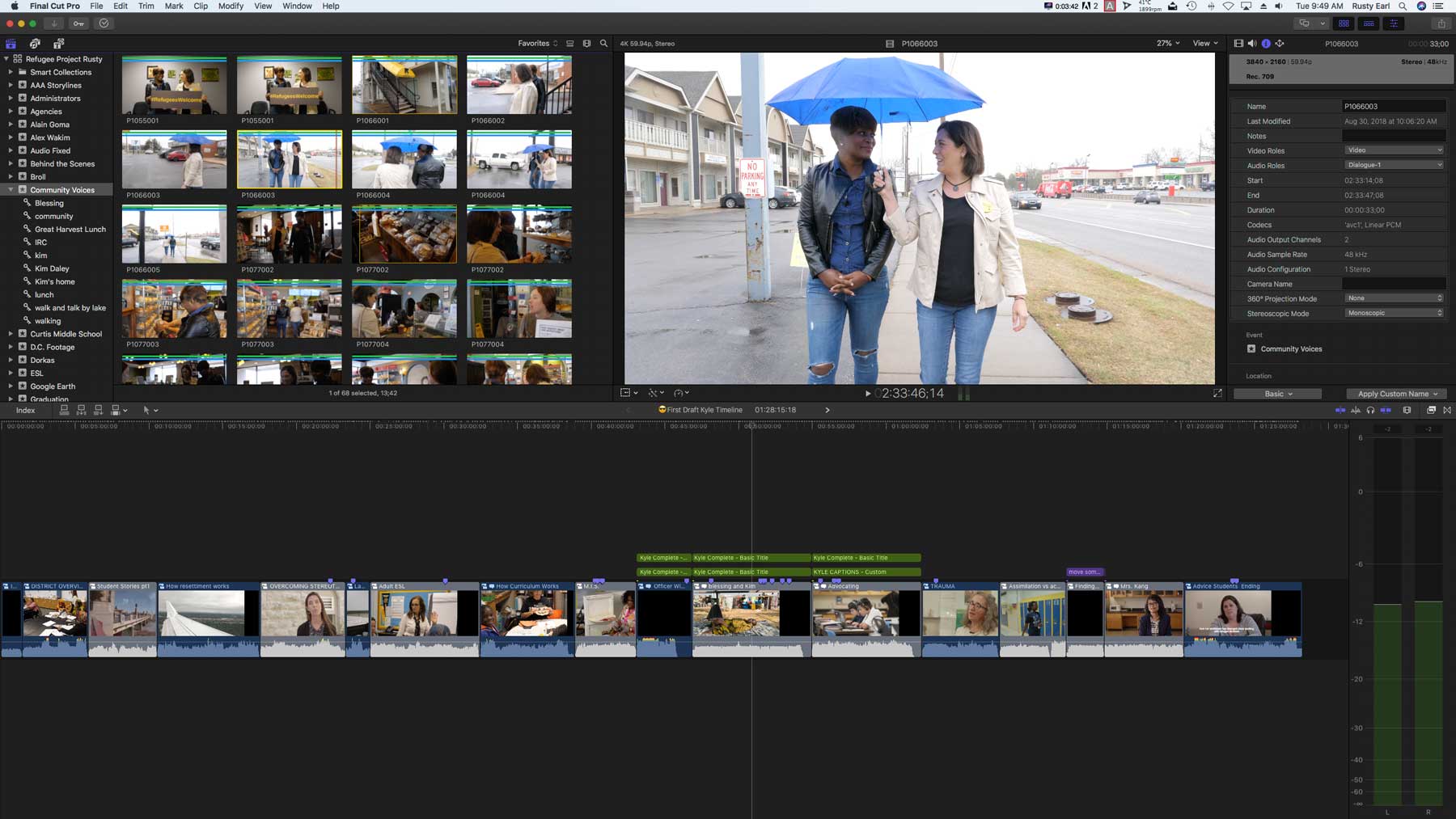Click the Basic metadata view button
The width and height of the screenshot is (1456, 819).
point(1278,394)
